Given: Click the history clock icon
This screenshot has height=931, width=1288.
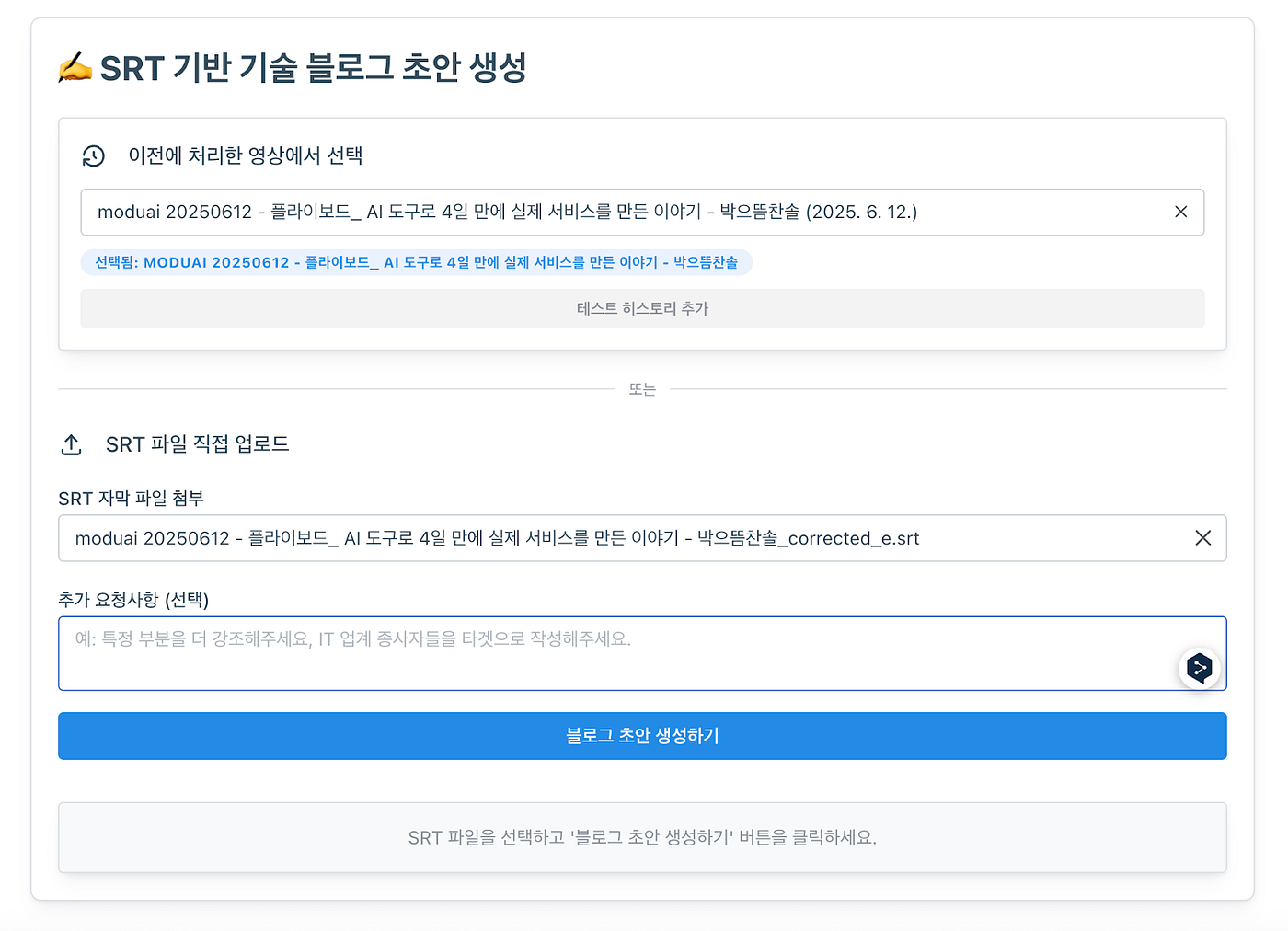Looking at the screenshot, I should tap(94, 156).
